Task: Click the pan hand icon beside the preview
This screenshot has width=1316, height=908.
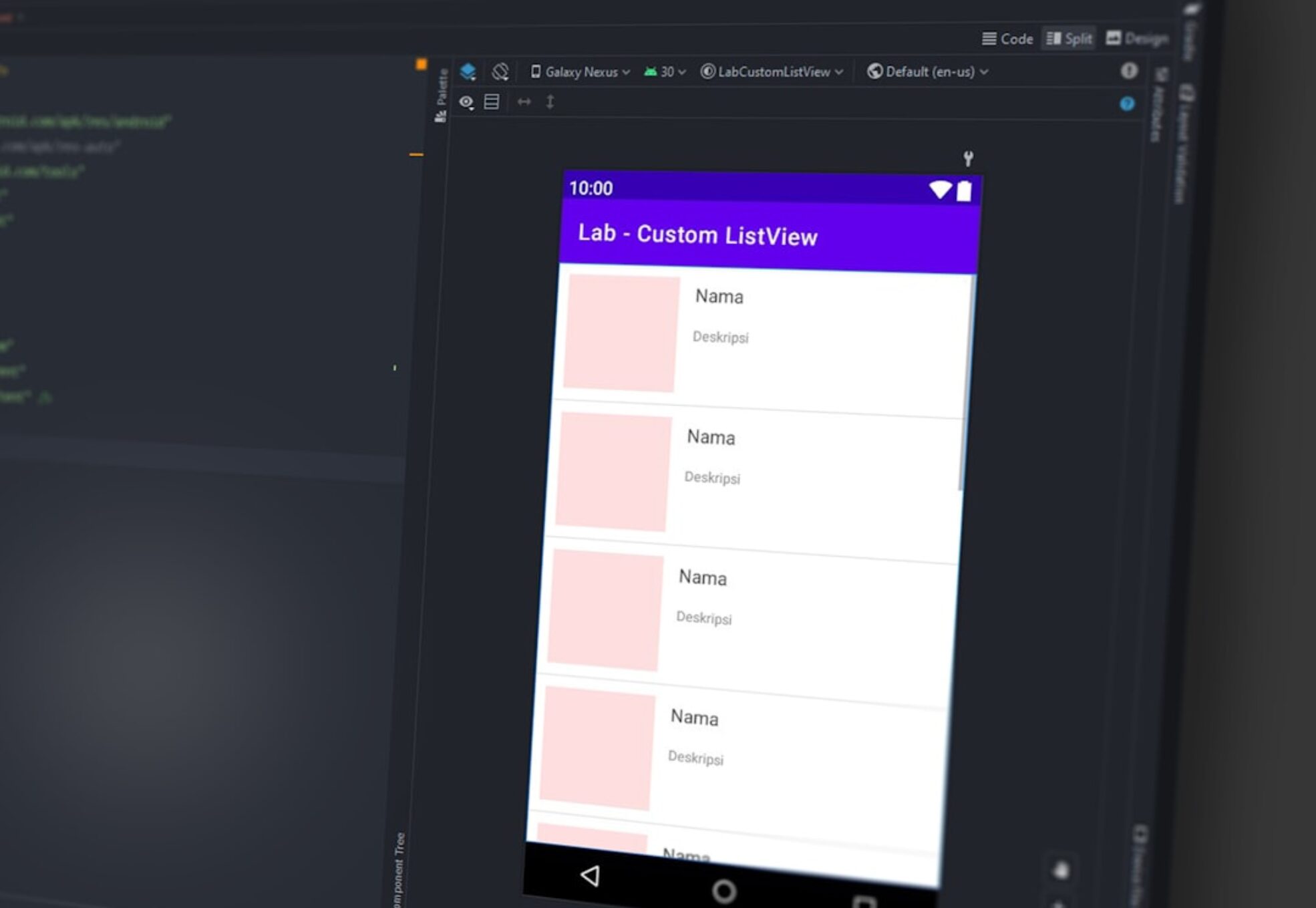Action: click(x=1061, y=870)
